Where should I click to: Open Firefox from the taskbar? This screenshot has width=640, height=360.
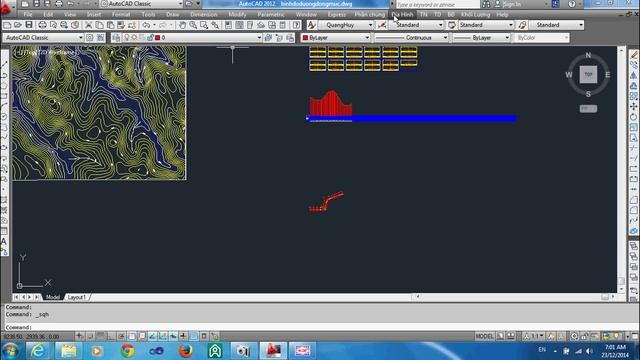(x=186, y=351)
